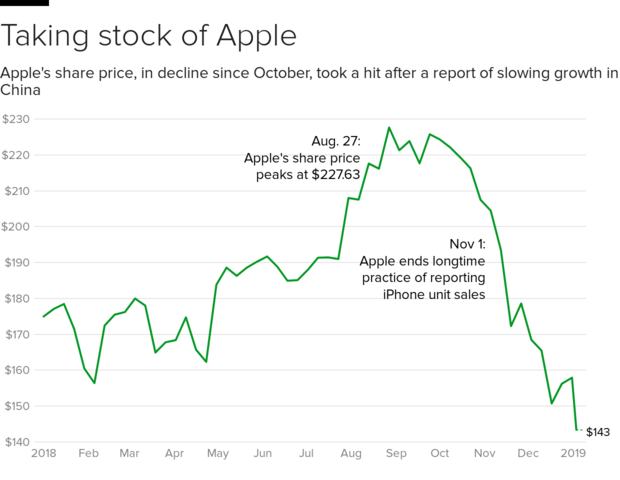Select the Feb label on the x-axis
The image size is (620, 480).
tap(87, 454)
